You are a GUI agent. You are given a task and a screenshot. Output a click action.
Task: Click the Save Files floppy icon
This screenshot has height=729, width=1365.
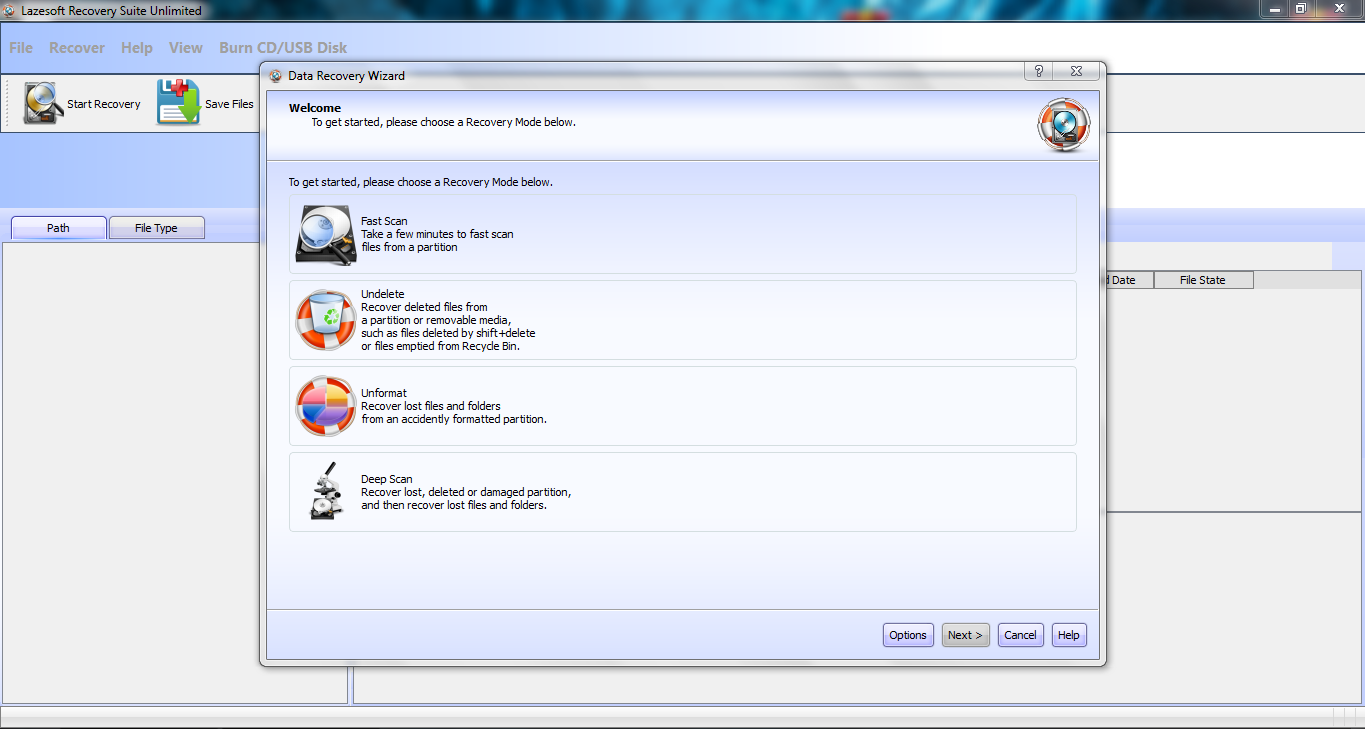click(179, 103)
